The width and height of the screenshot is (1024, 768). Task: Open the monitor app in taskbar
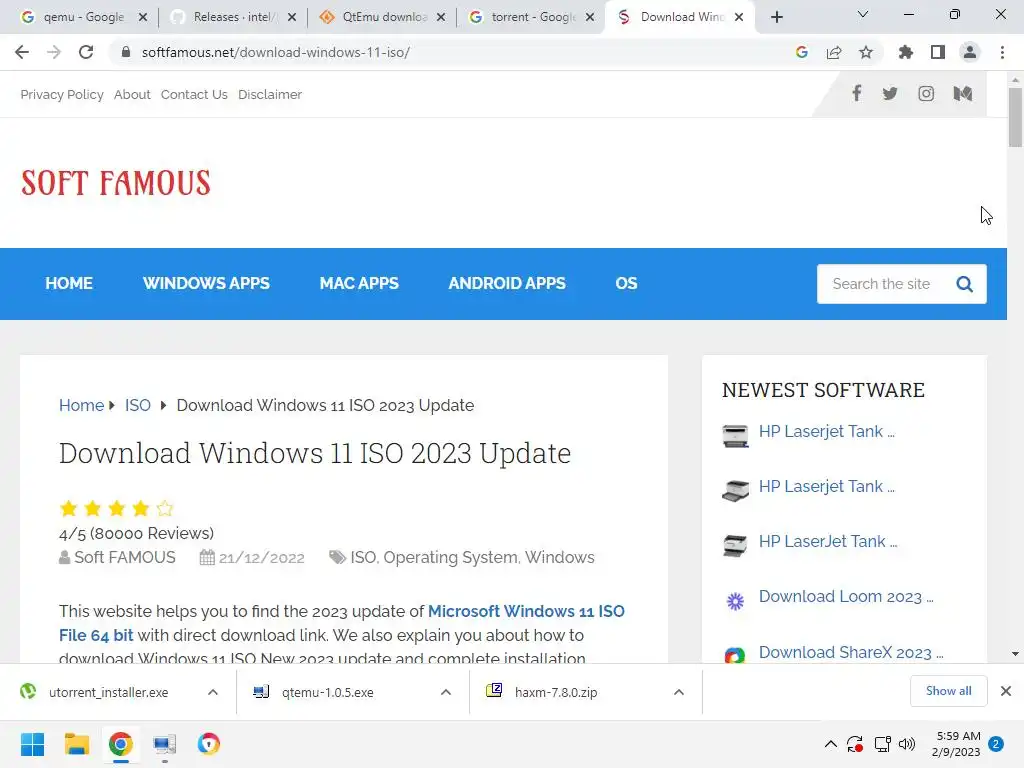tap(165, 744)
